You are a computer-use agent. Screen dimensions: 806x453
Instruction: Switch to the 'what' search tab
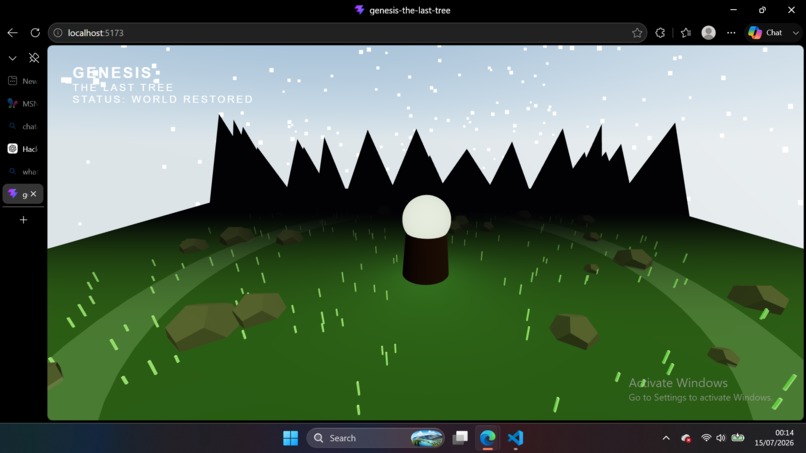coord(23,171)
